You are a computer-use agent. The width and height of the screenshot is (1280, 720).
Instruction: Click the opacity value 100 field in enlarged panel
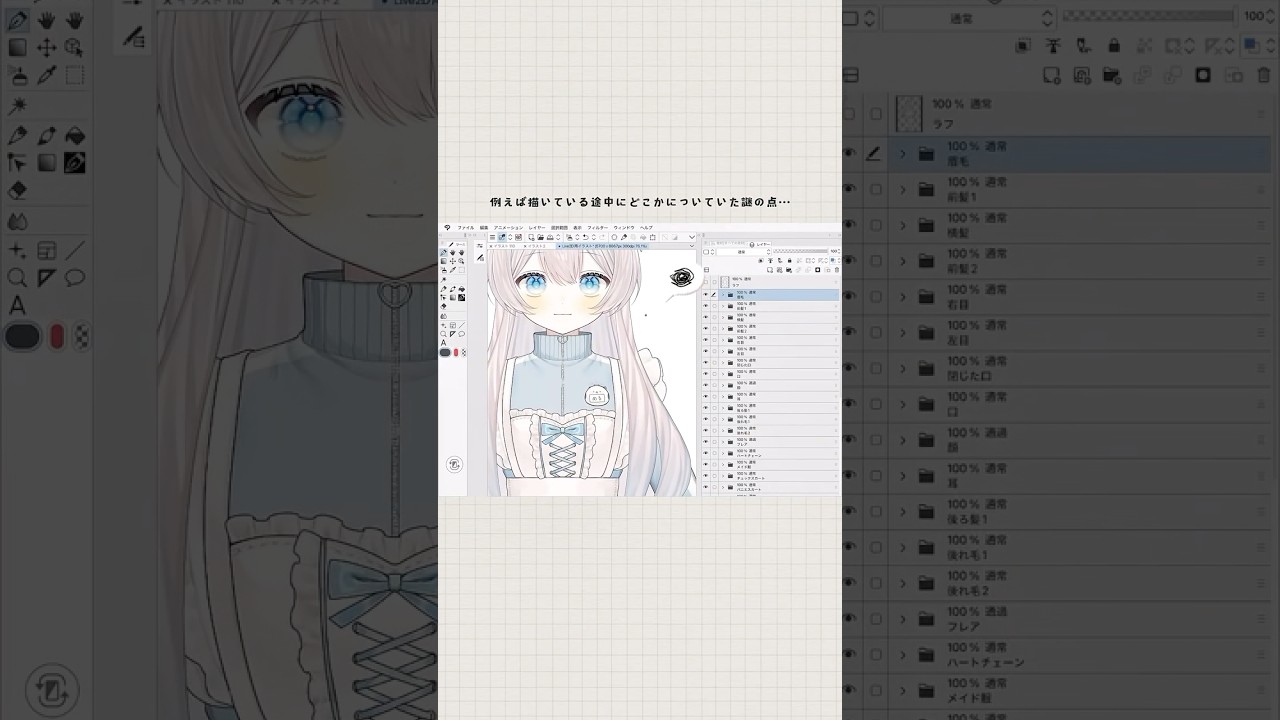pyautogui.click(x=1254, y=16)
